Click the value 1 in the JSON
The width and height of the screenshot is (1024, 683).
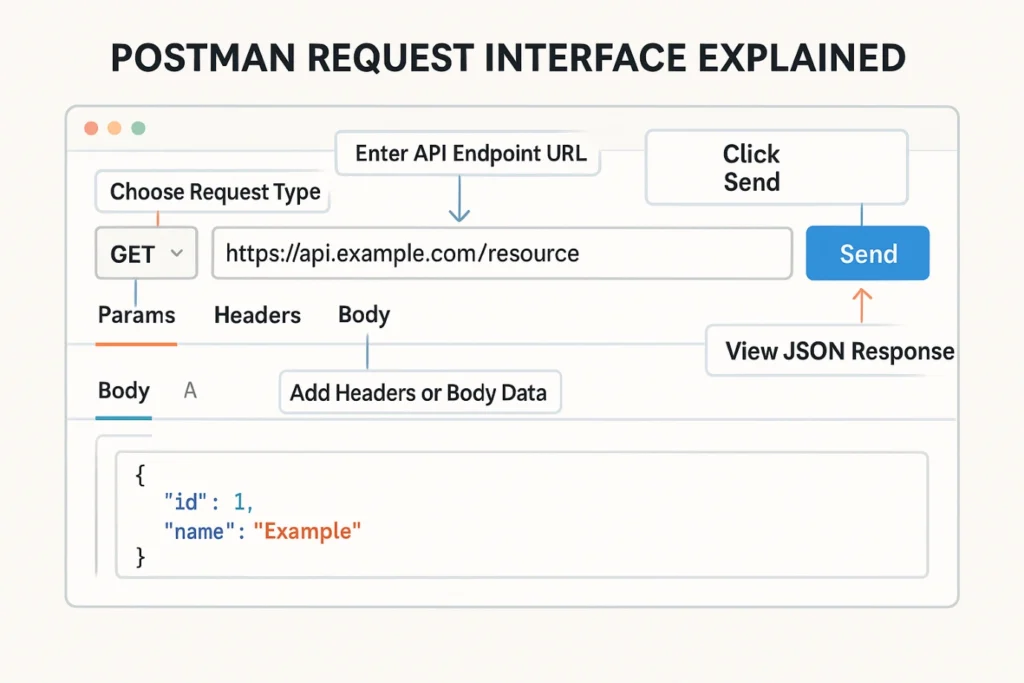pyautogui.click(x=239, y=502)
